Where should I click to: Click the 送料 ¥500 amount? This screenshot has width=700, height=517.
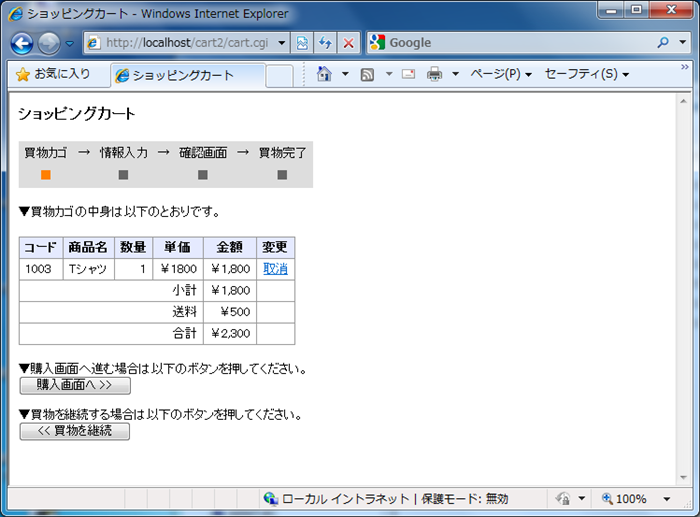coord(235,312)
